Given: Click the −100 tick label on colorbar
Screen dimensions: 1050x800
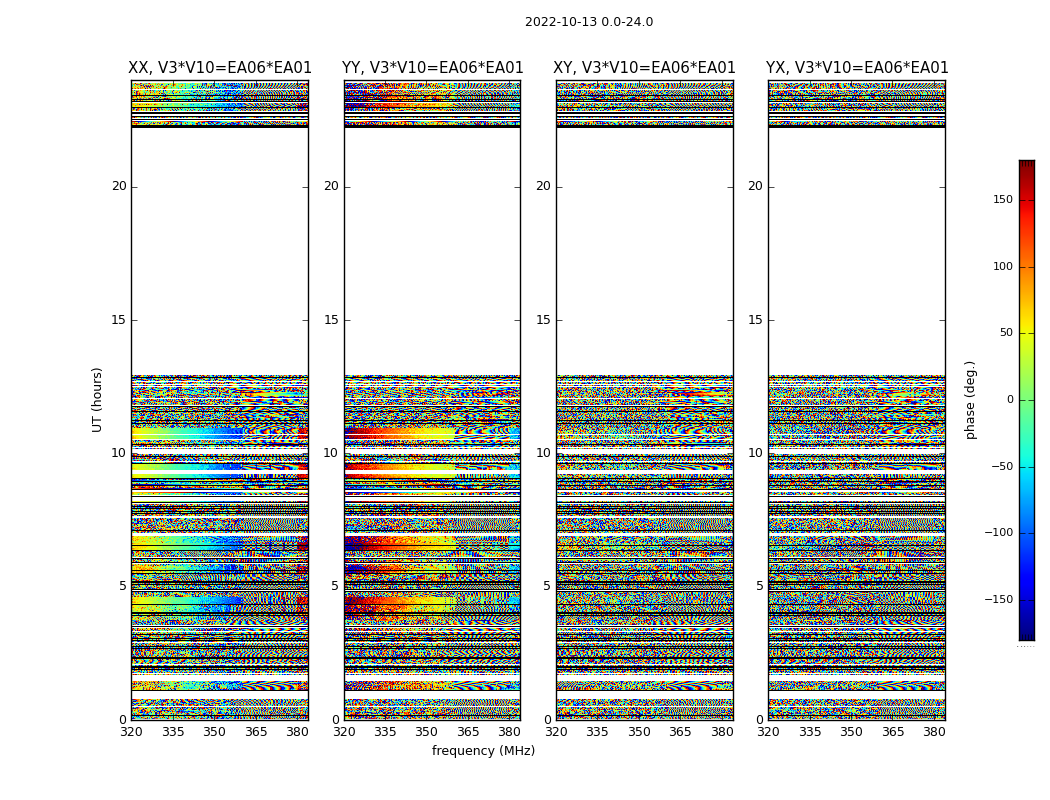Looking at the screenshot, I should (x=998, y=532).
